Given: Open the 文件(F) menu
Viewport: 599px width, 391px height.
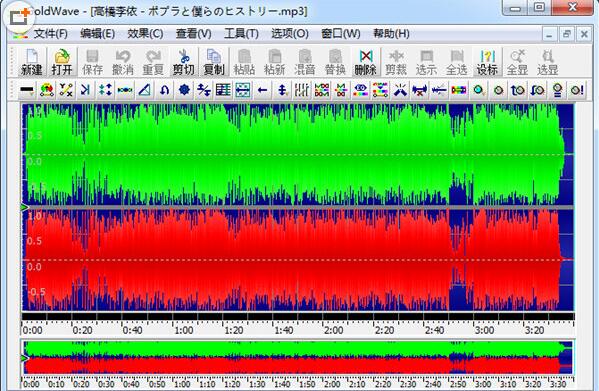Looking at the screenshot, I should click(50, 34).
